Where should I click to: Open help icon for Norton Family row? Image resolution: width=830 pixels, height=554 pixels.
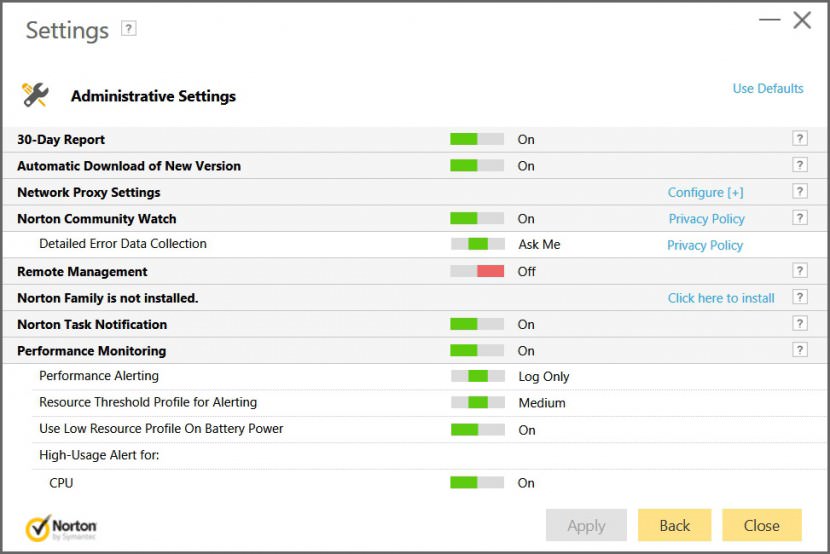click(x=799, y=297)
